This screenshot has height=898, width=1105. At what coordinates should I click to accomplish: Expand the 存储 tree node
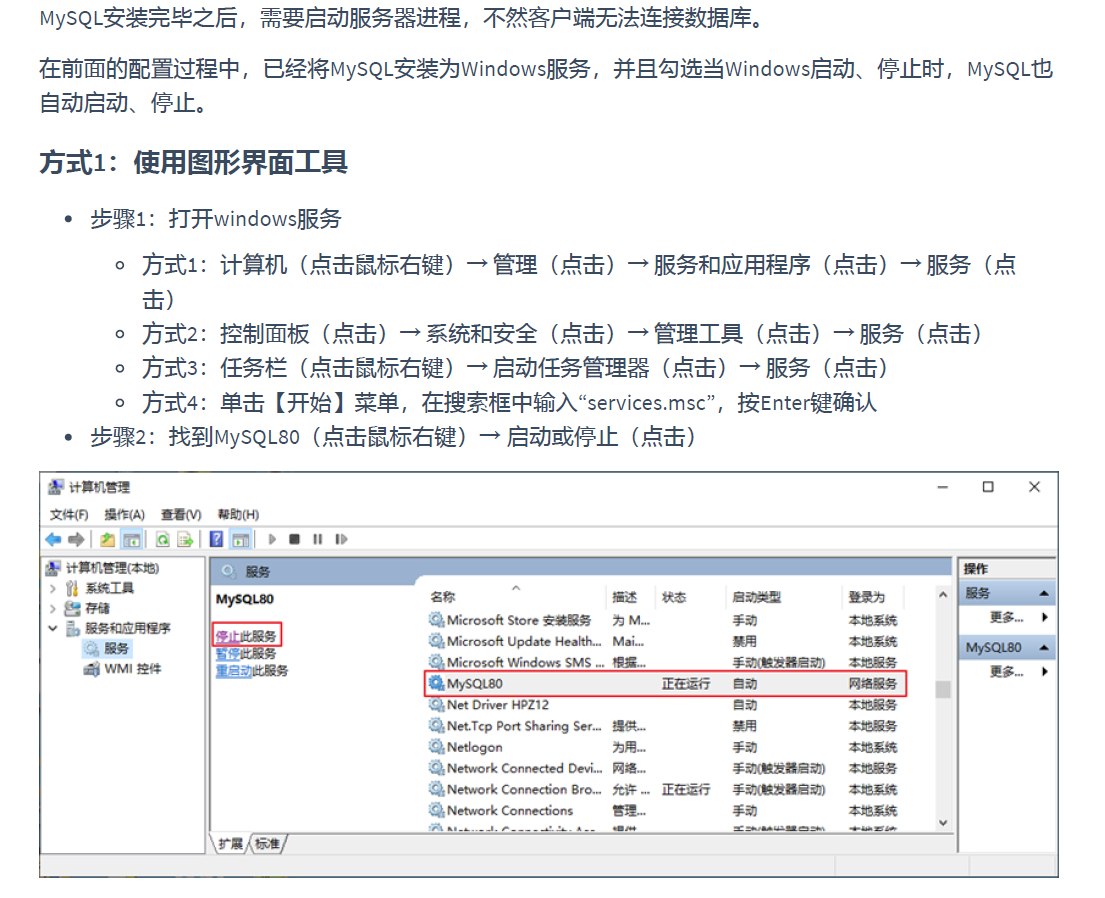[x=53, y=608]
